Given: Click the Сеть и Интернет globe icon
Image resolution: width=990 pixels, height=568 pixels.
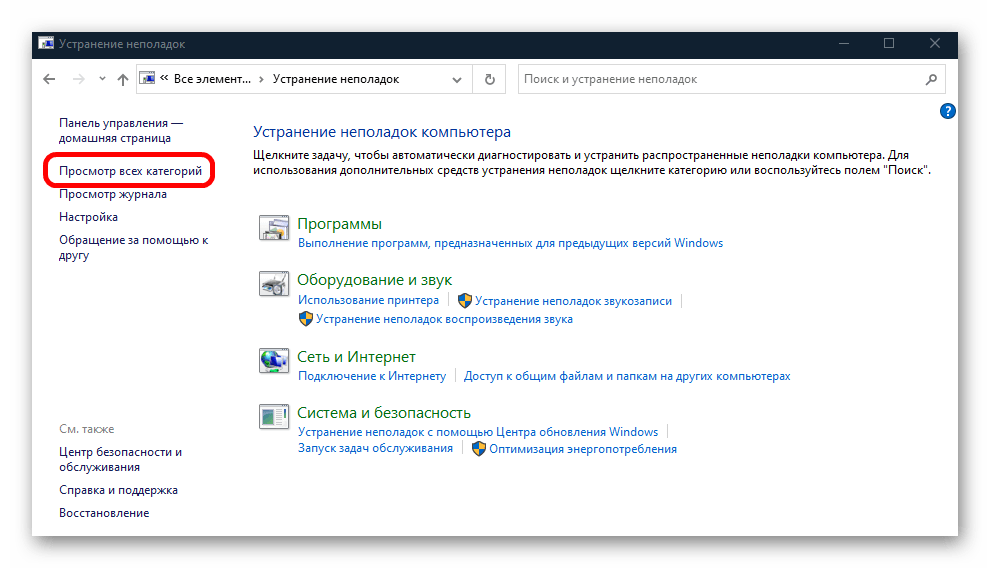Looking at the screenshot, I should click(x=274, y=360).
